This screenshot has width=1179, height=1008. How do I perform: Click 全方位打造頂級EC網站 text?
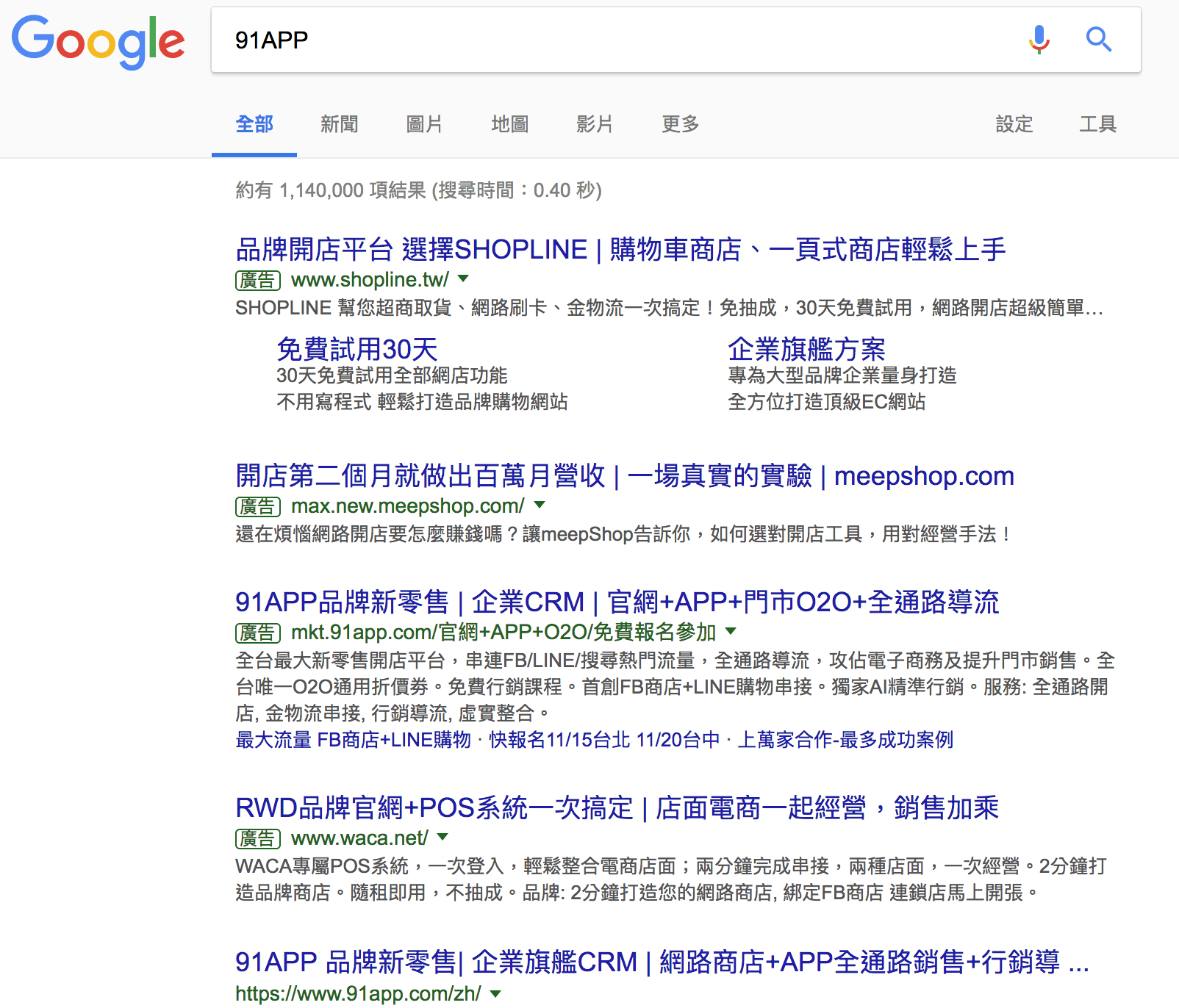tap(826, 402)
